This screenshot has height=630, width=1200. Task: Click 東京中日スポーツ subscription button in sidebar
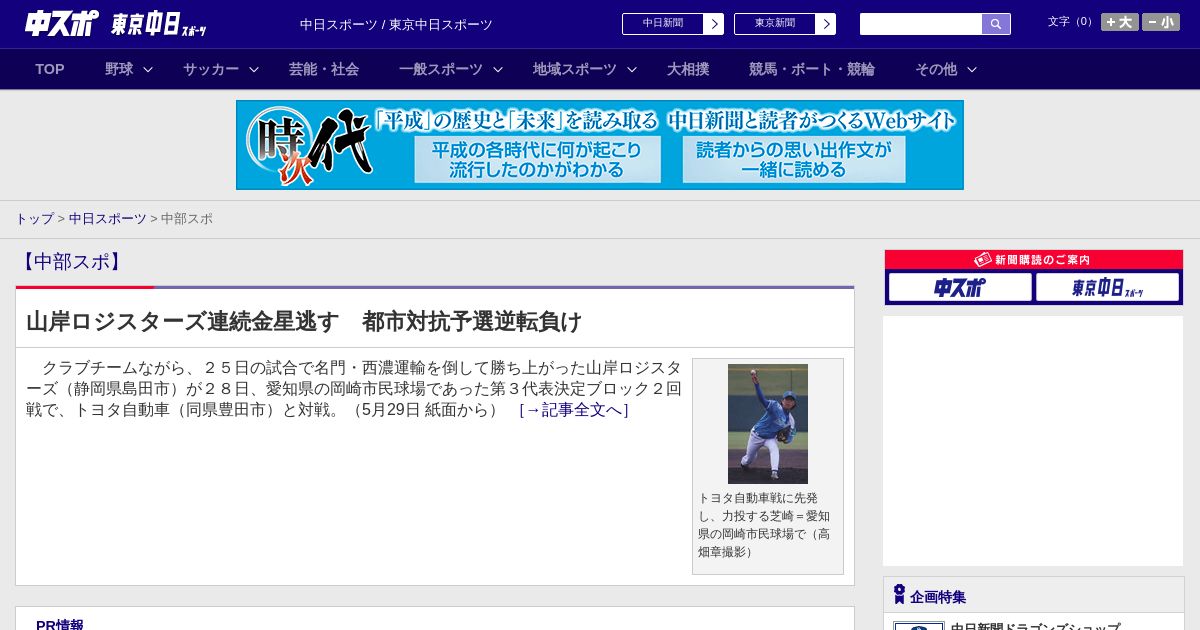click(x=1107, y=288)
